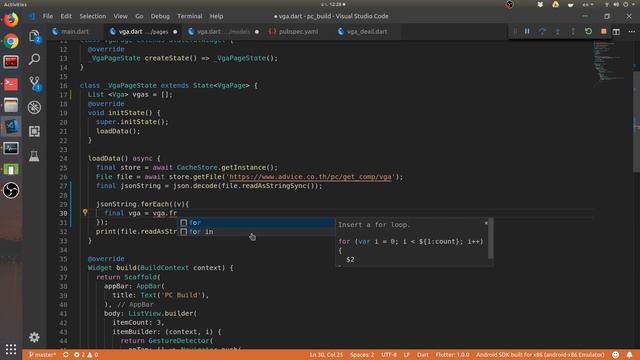This screenshot has height=360, width=640.
Task: Launch Google Chrome from the dock
Action: click(x=11, y=41)
